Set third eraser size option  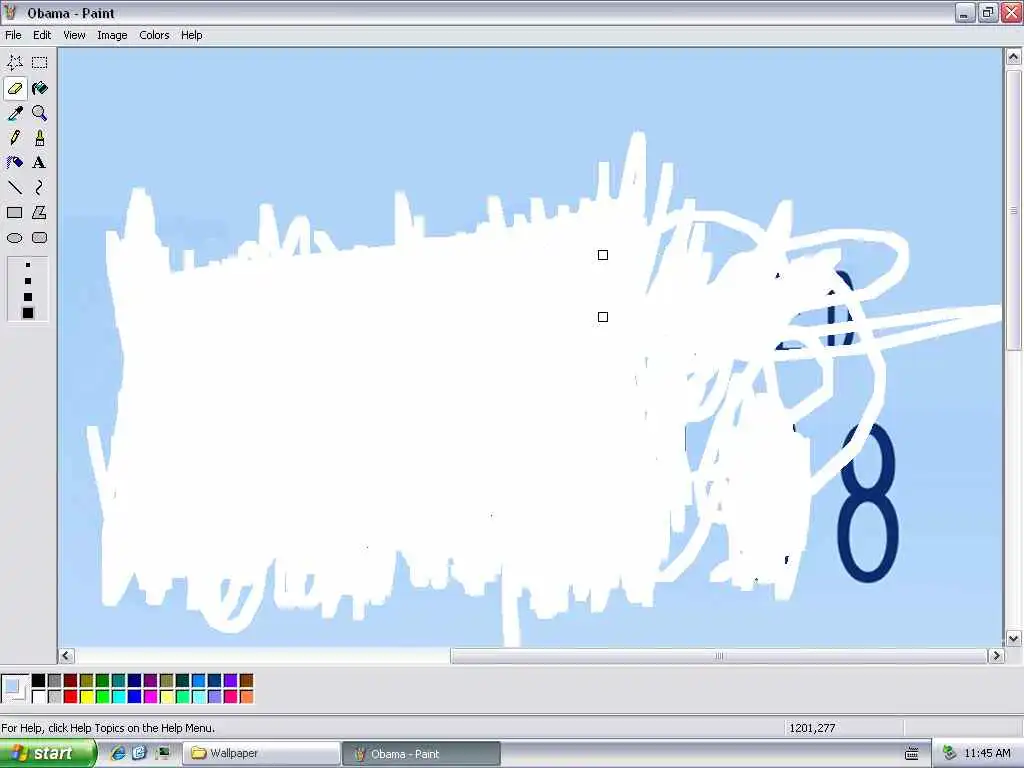pos(27,296)
